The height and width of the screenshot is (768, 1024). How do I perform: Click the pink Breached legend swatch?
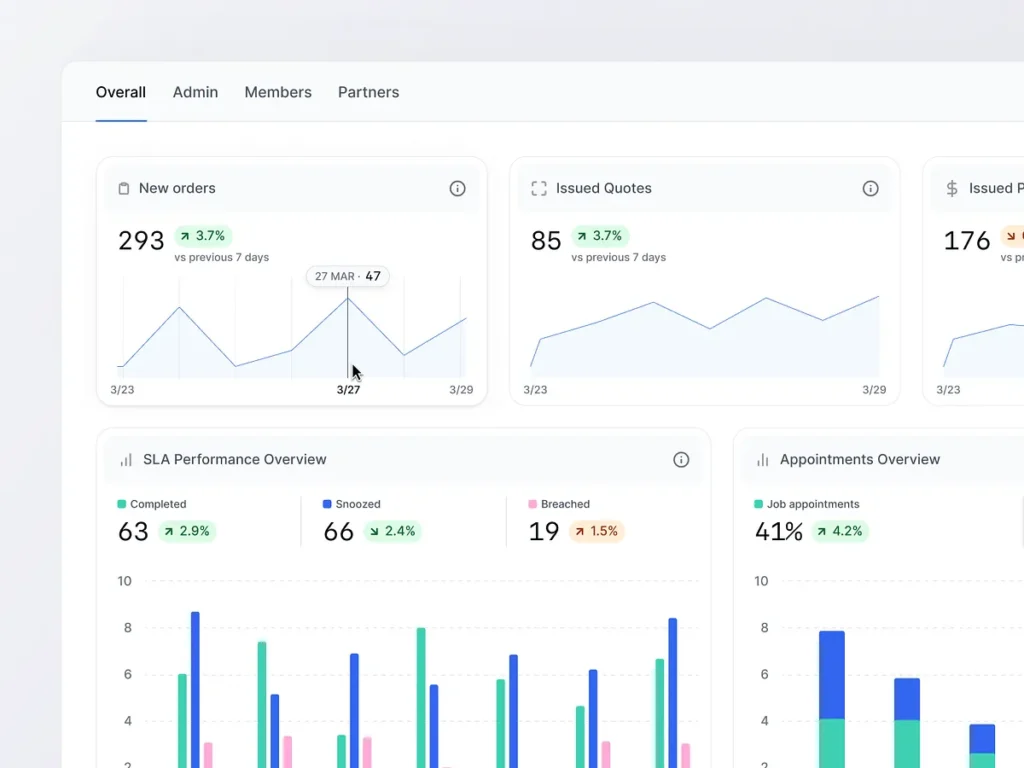tap(532, 504)
